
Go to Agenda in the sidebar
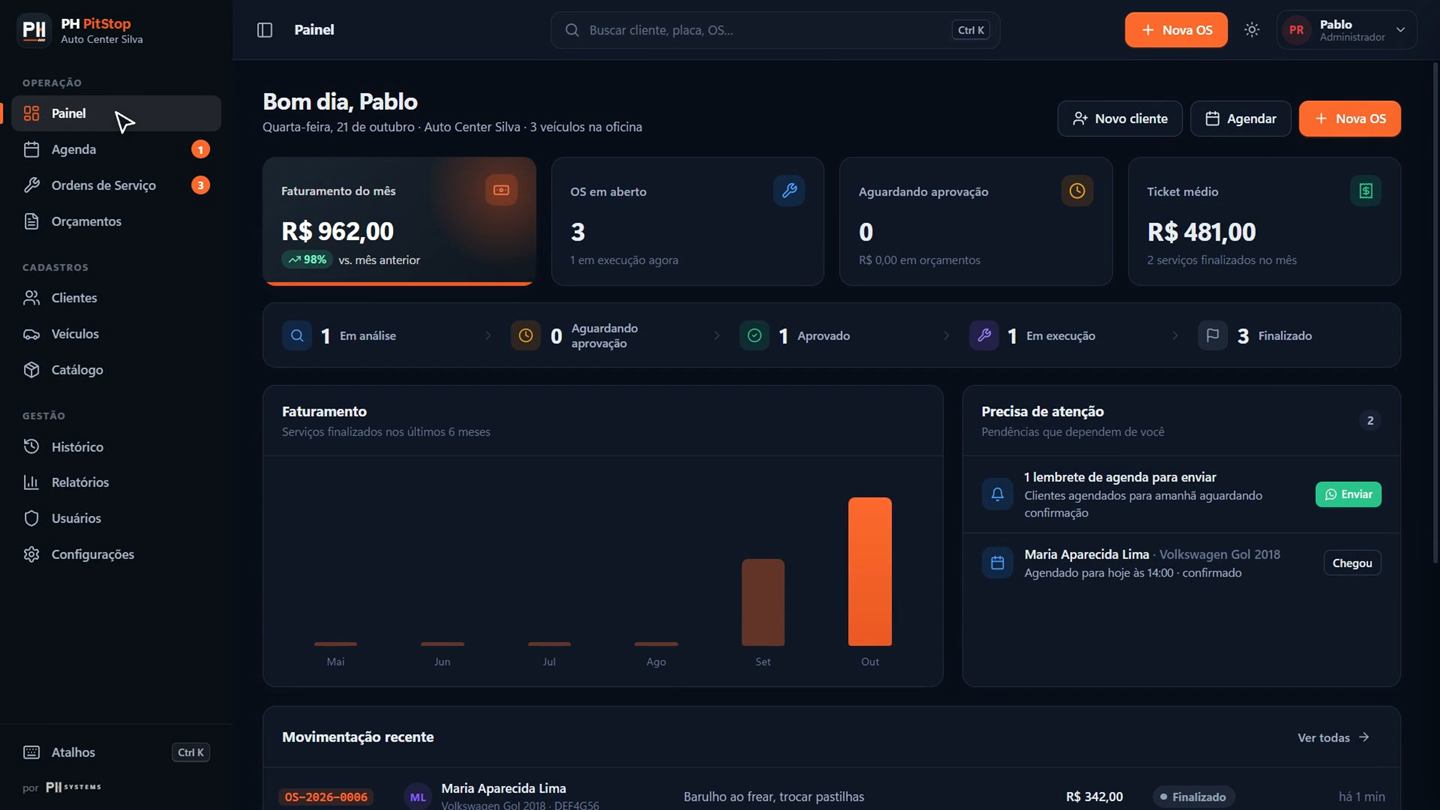[116, 149]
